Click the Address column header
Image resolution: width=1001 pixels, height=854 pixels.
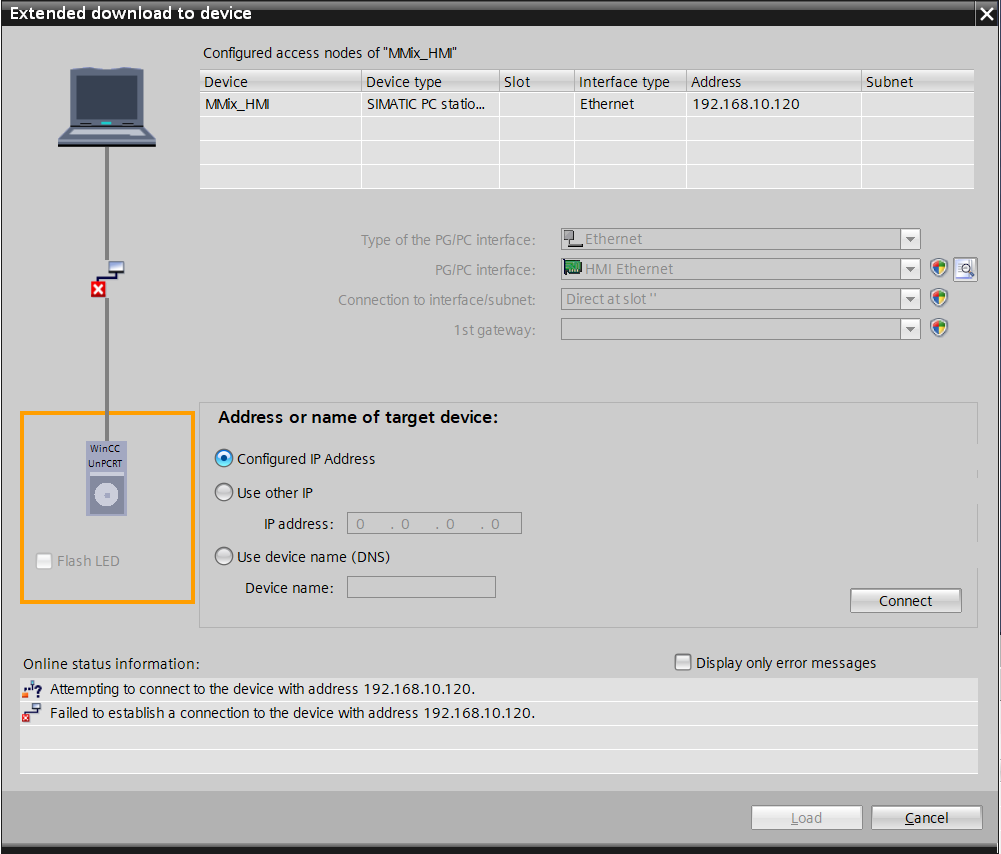point(774,82)
